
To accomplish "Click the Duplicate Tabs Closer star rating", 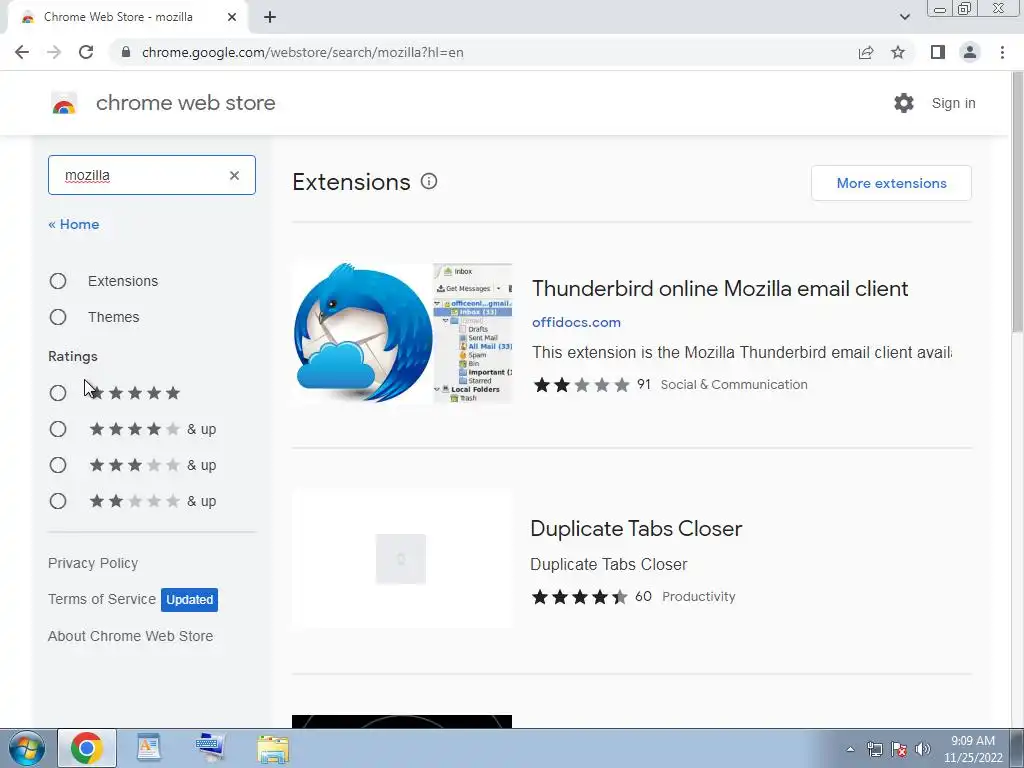I will (x=579, y=597).
